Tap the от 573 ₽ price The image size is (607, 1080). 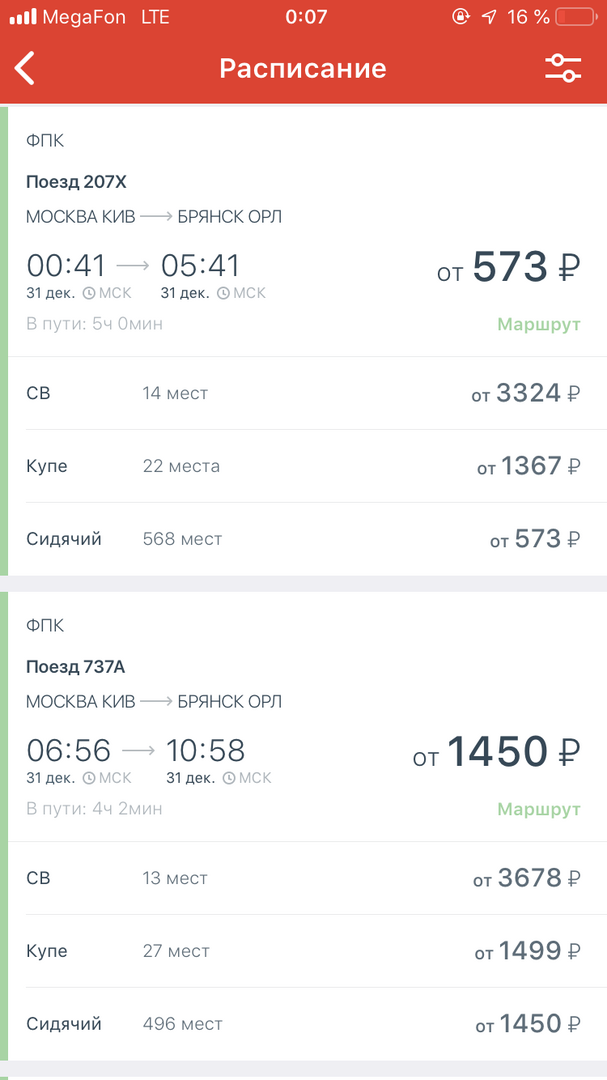pos(508,268)
